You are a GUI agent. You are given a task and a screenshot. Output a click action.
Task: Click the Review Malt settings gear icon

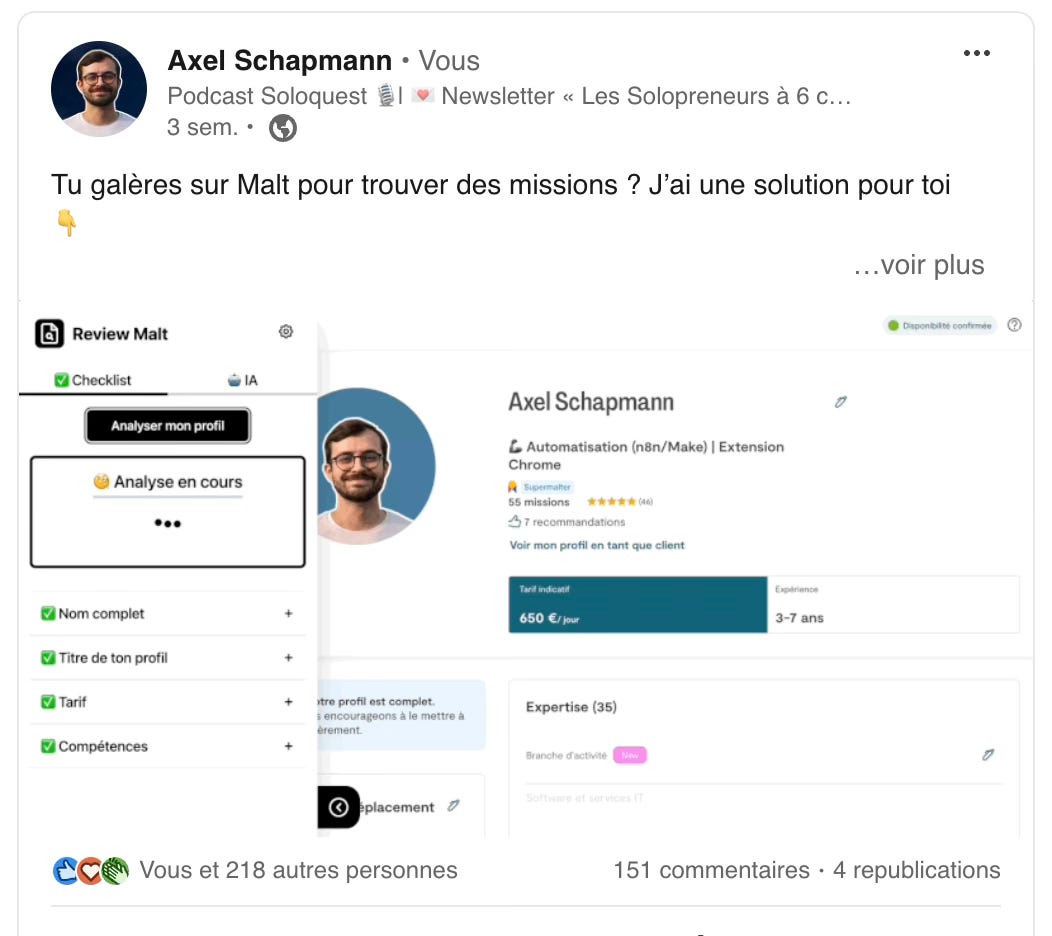(286, 331)
